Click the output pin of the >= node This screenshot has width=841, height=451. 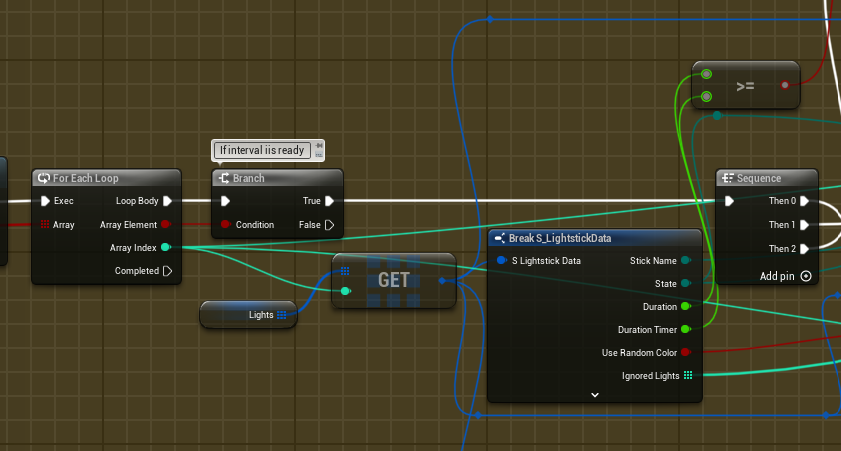pos(785,86)
